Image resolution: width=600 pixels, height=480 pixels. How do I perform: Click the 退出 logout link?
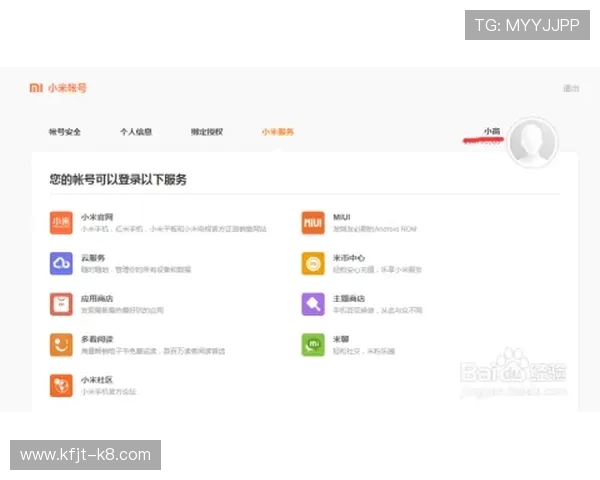571,88
